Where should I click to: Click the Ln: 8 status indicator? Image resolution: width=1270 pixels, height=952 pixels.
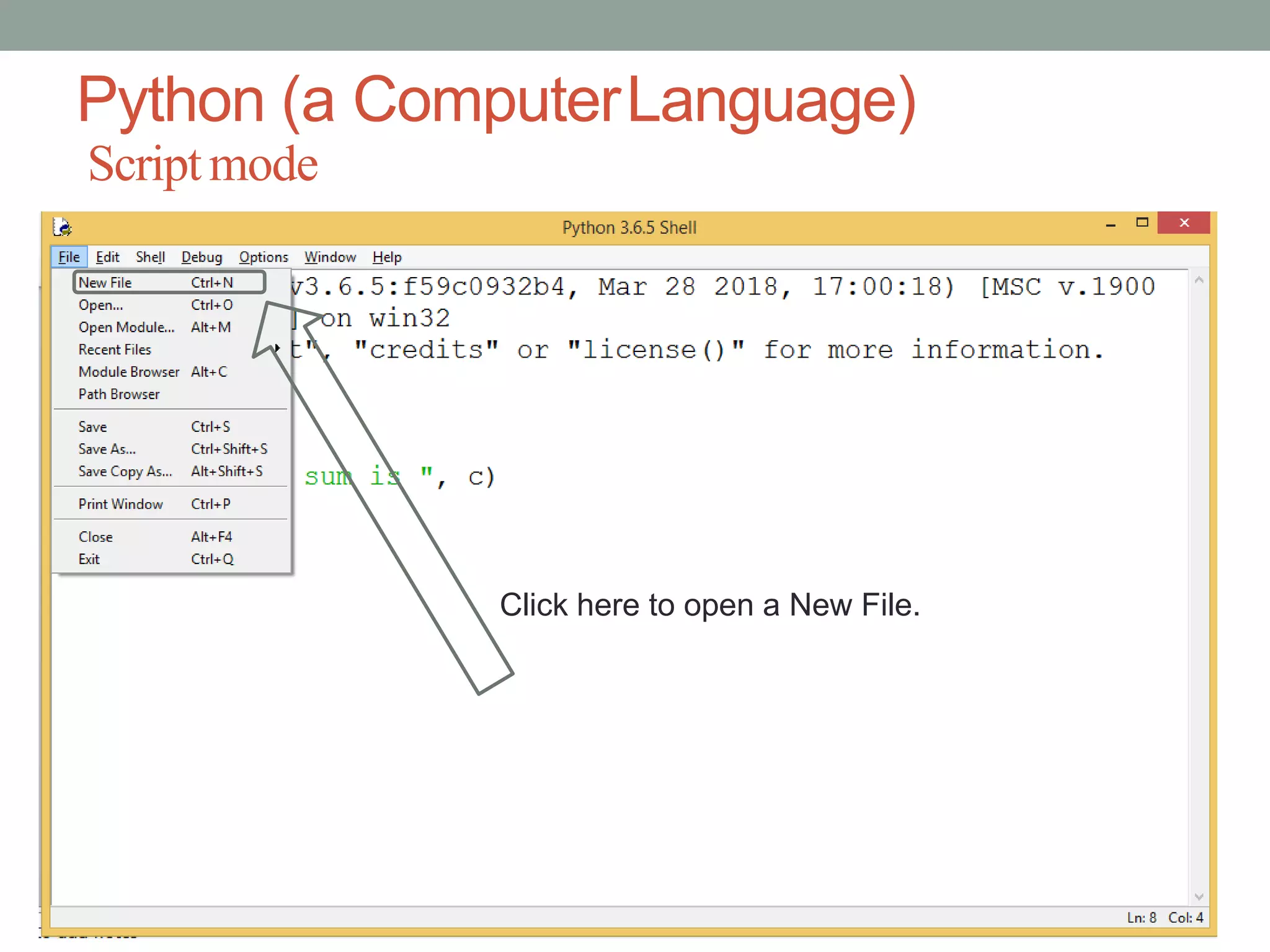coord(1142,917)
